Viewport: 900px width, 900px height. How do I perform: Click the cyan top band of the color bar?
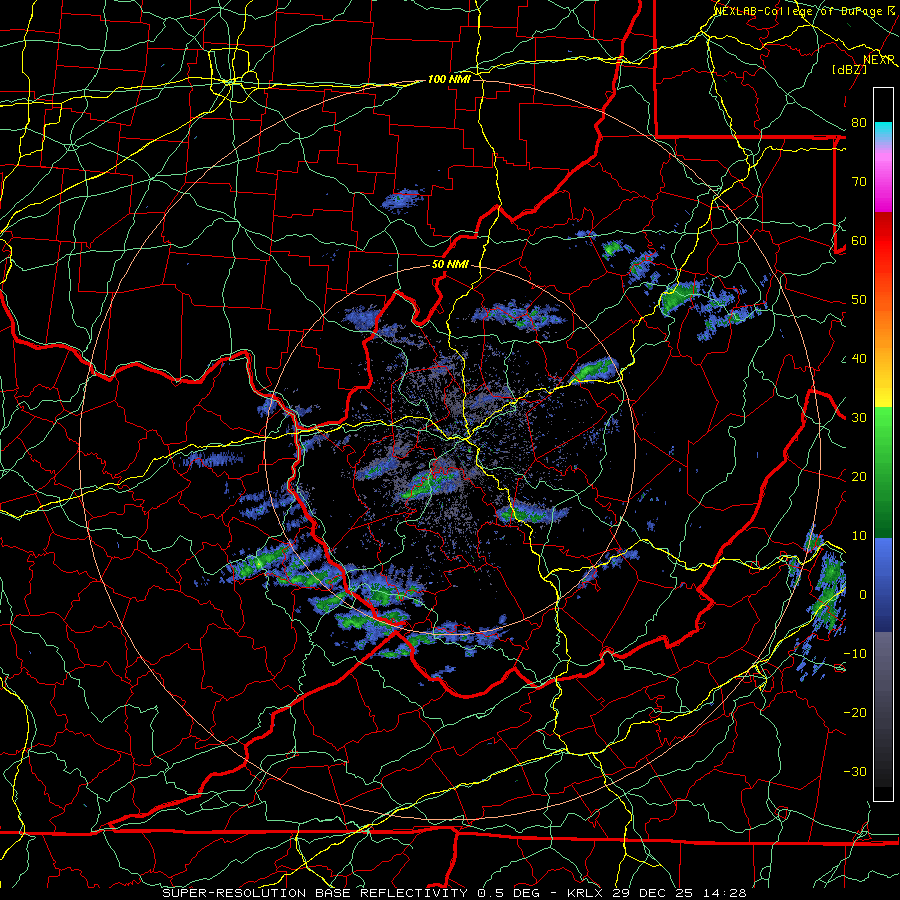(x=883, y=131)
